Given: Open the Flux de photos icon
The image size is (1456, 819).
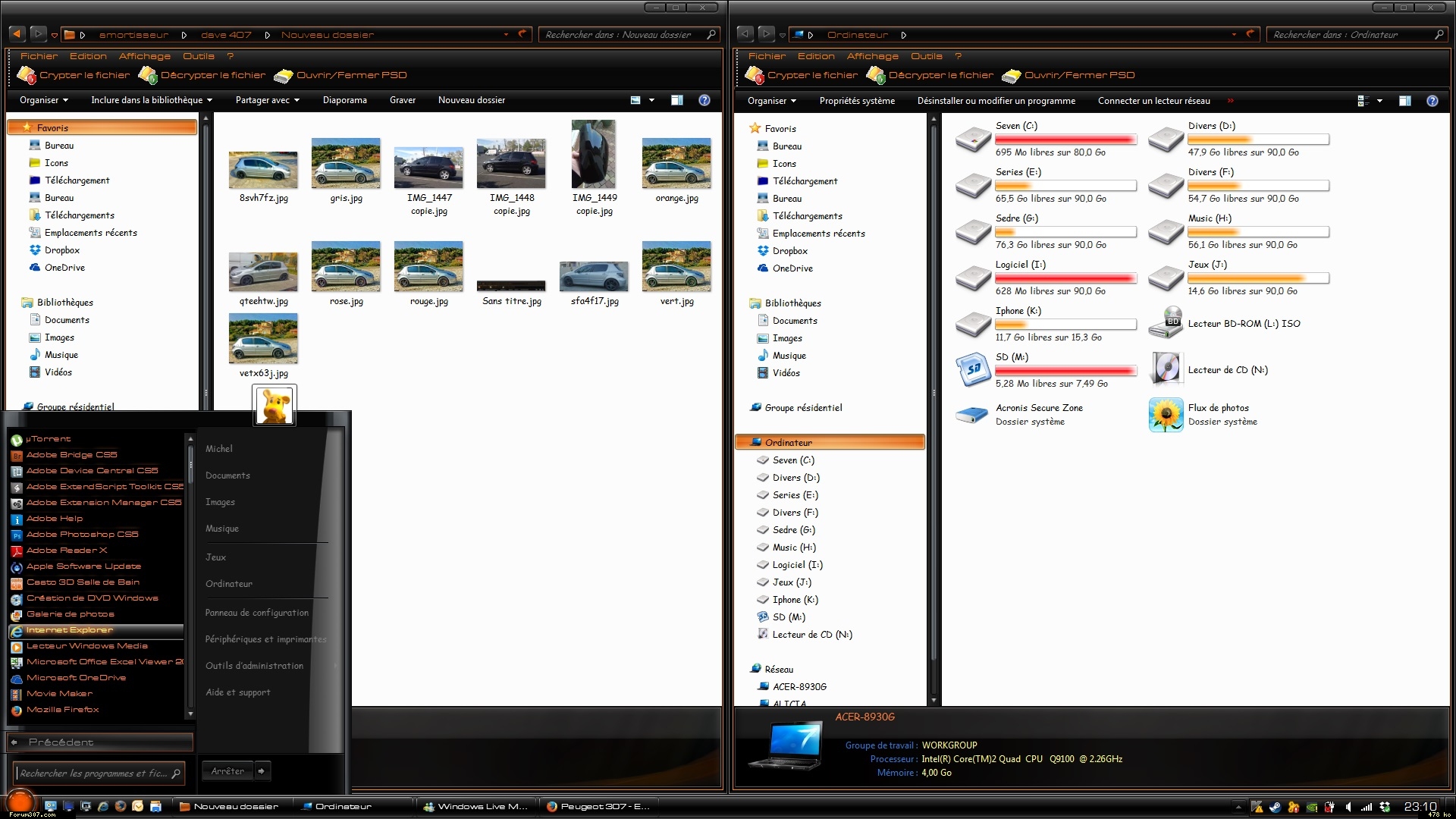Looking at the screenshot, I should [1166, 415].
